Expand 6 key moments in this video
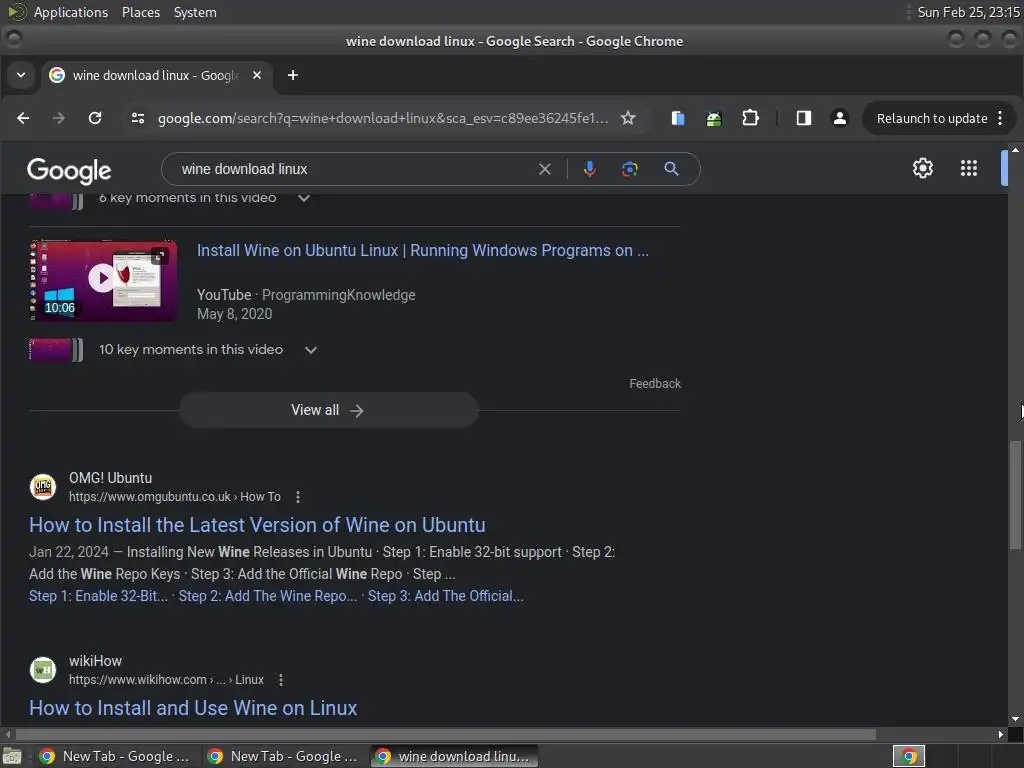1024x768 pixels. pos(304,198)
